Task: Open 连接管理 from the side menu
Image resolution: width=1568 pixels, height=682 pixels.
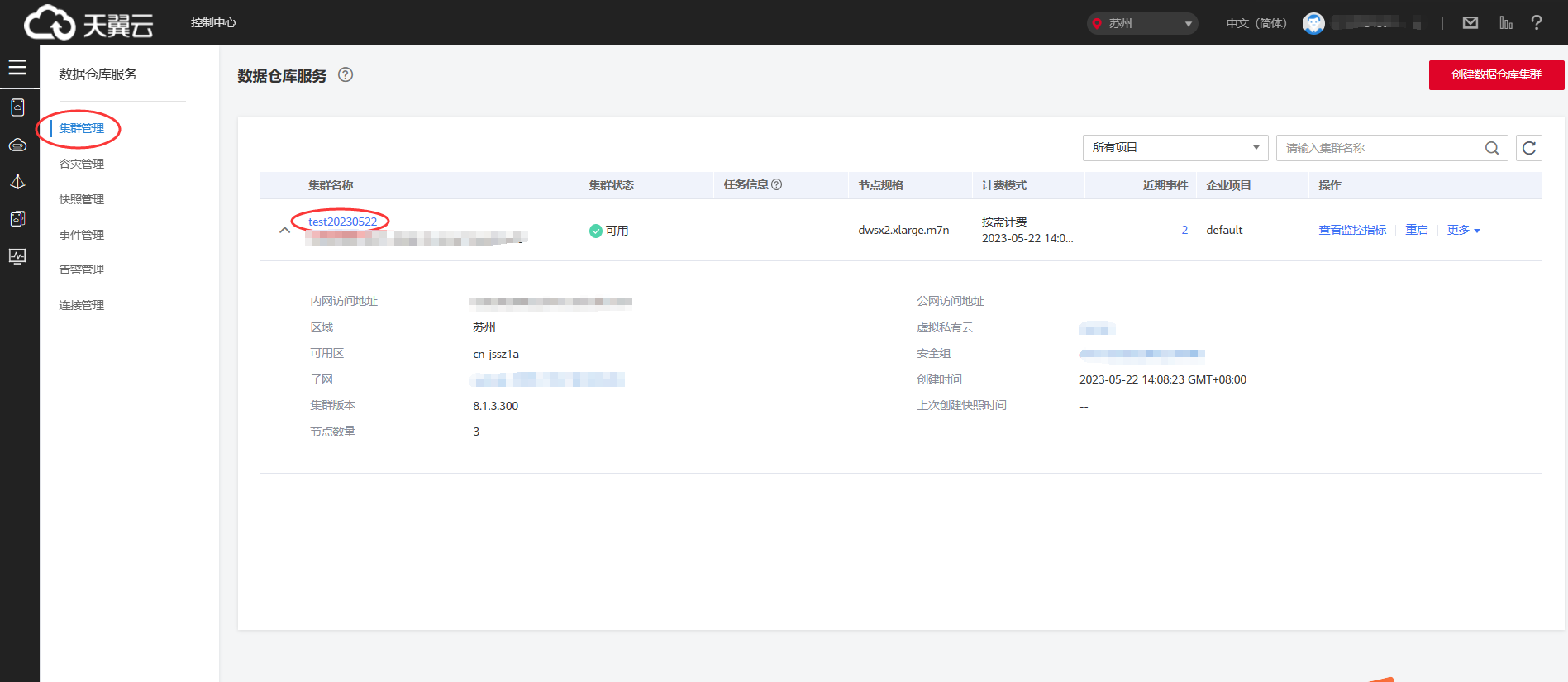Action: (x=82, y=305)
